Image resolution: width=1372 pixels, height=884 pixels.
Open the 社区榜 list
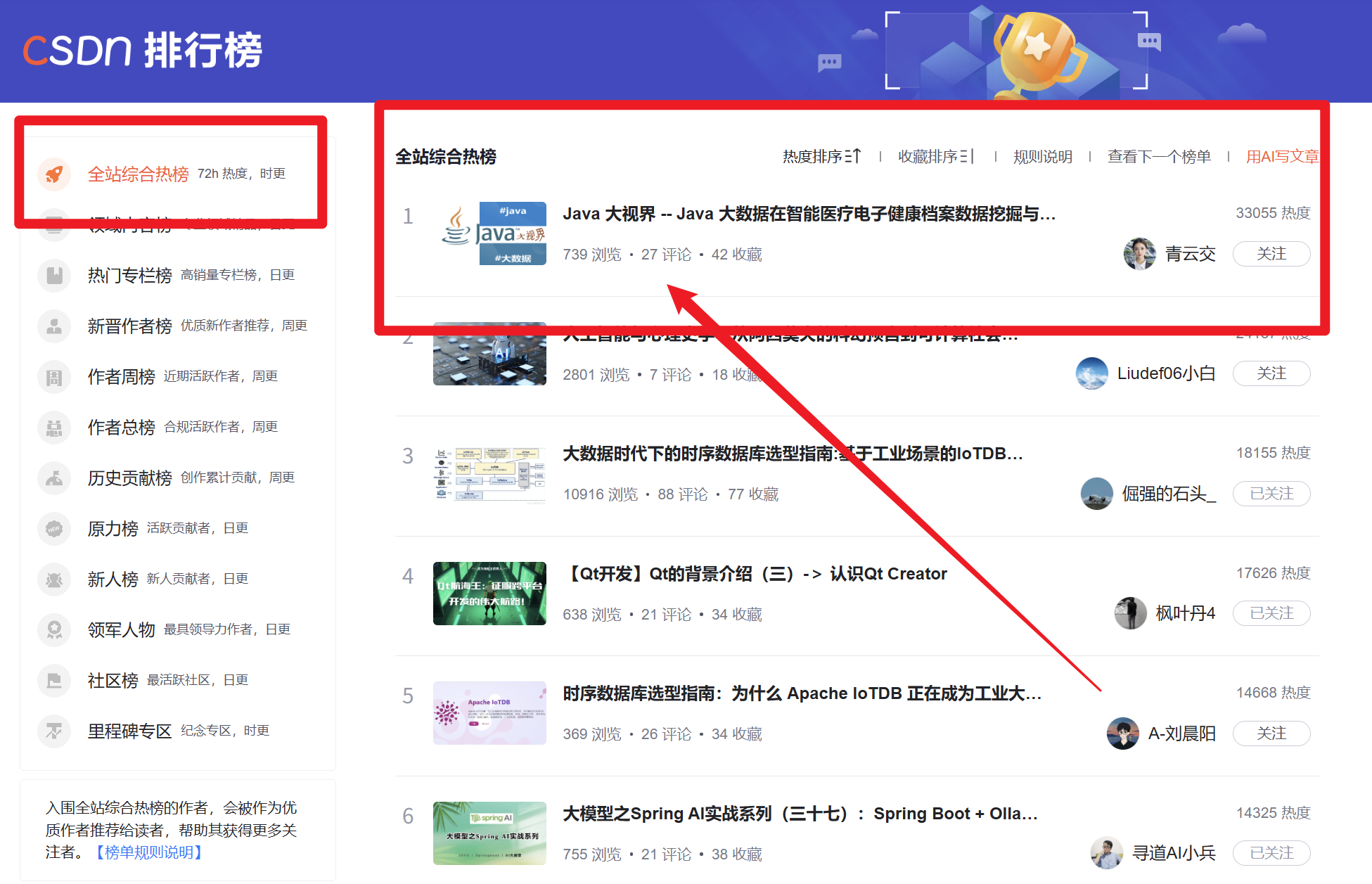coord(113,680)
